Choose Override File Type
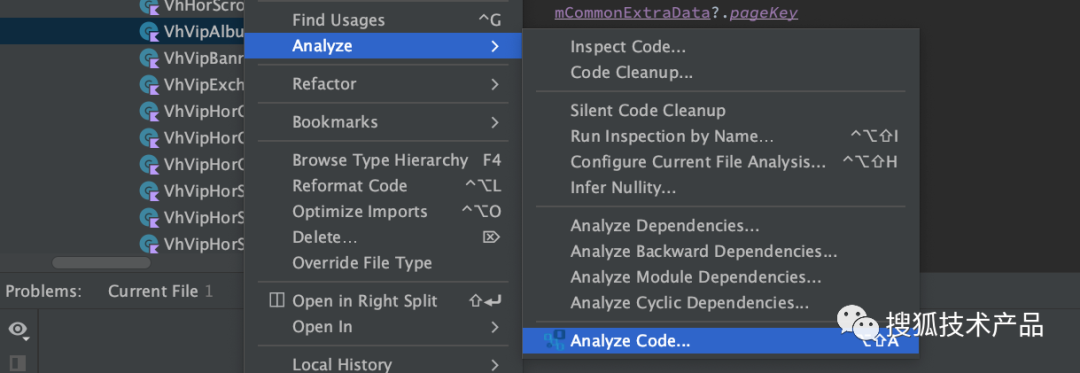The image size is (1080, 373). 383,263
